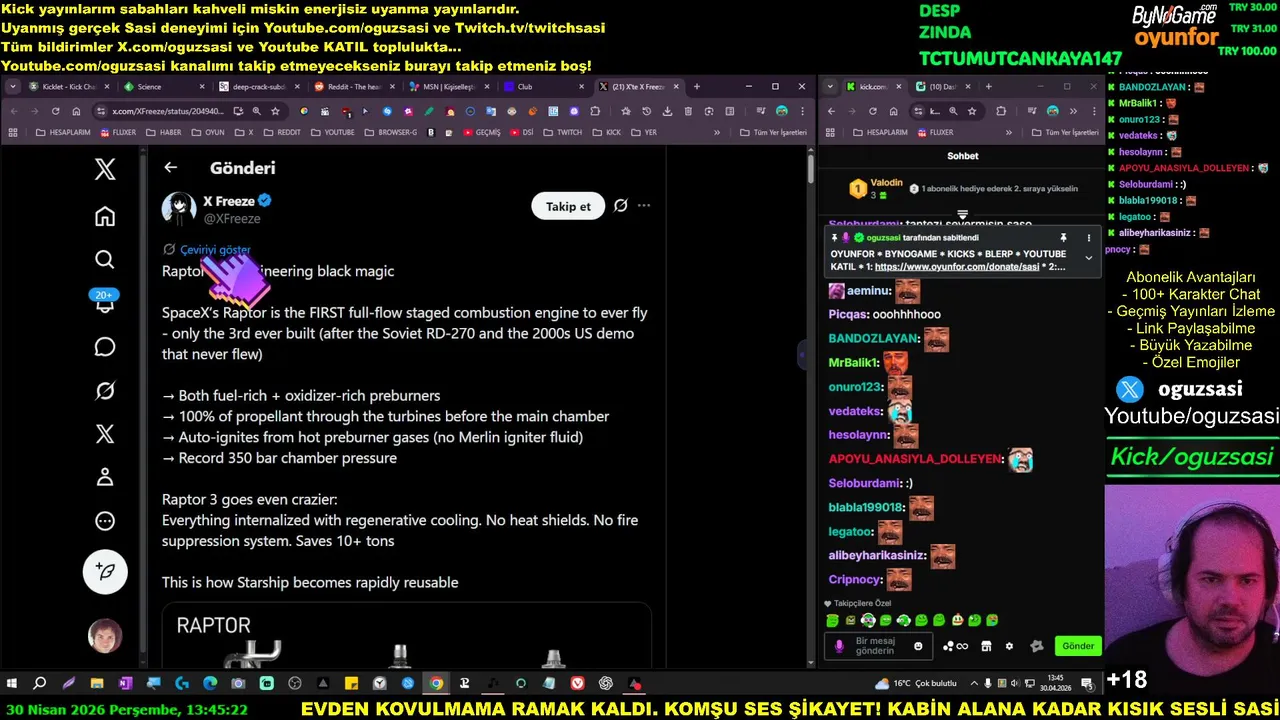Viewport: 1280px width, 720px height.
Task: Open the TWITCH bookmark folder
Action: pos(562,132)
